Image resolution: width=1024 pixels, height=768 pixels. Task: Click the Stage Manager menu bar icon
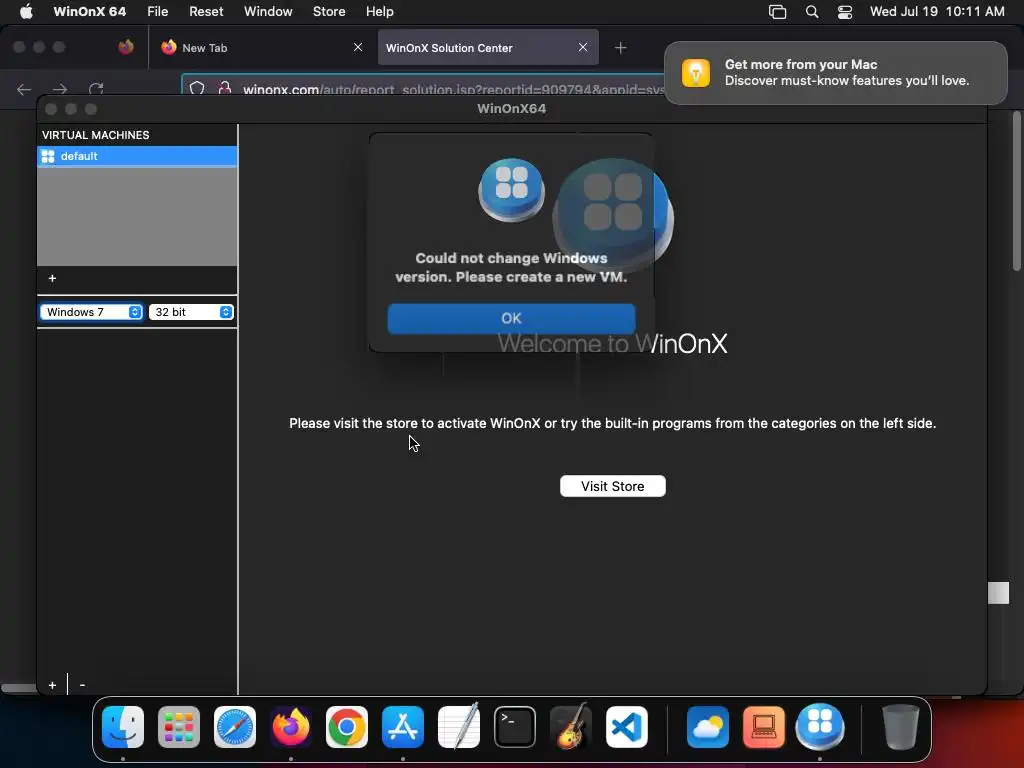777,12
